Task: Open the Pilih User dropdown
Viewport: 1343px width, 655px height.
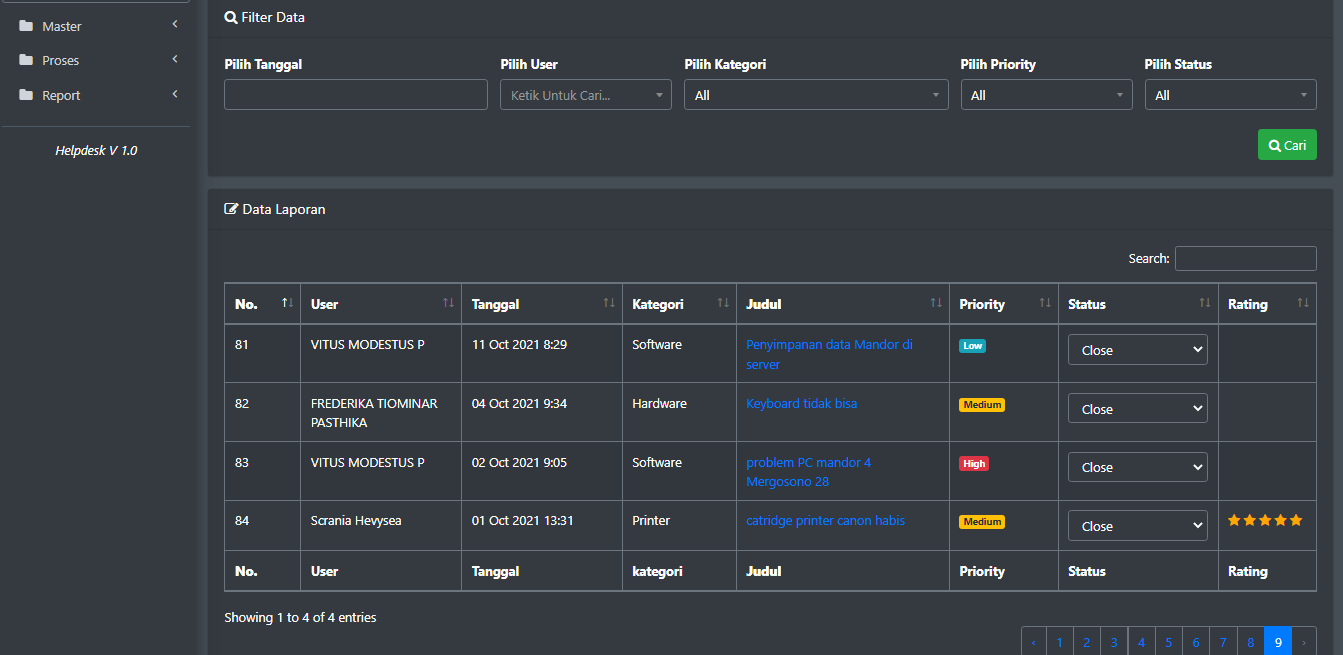Action: point(586,96)
